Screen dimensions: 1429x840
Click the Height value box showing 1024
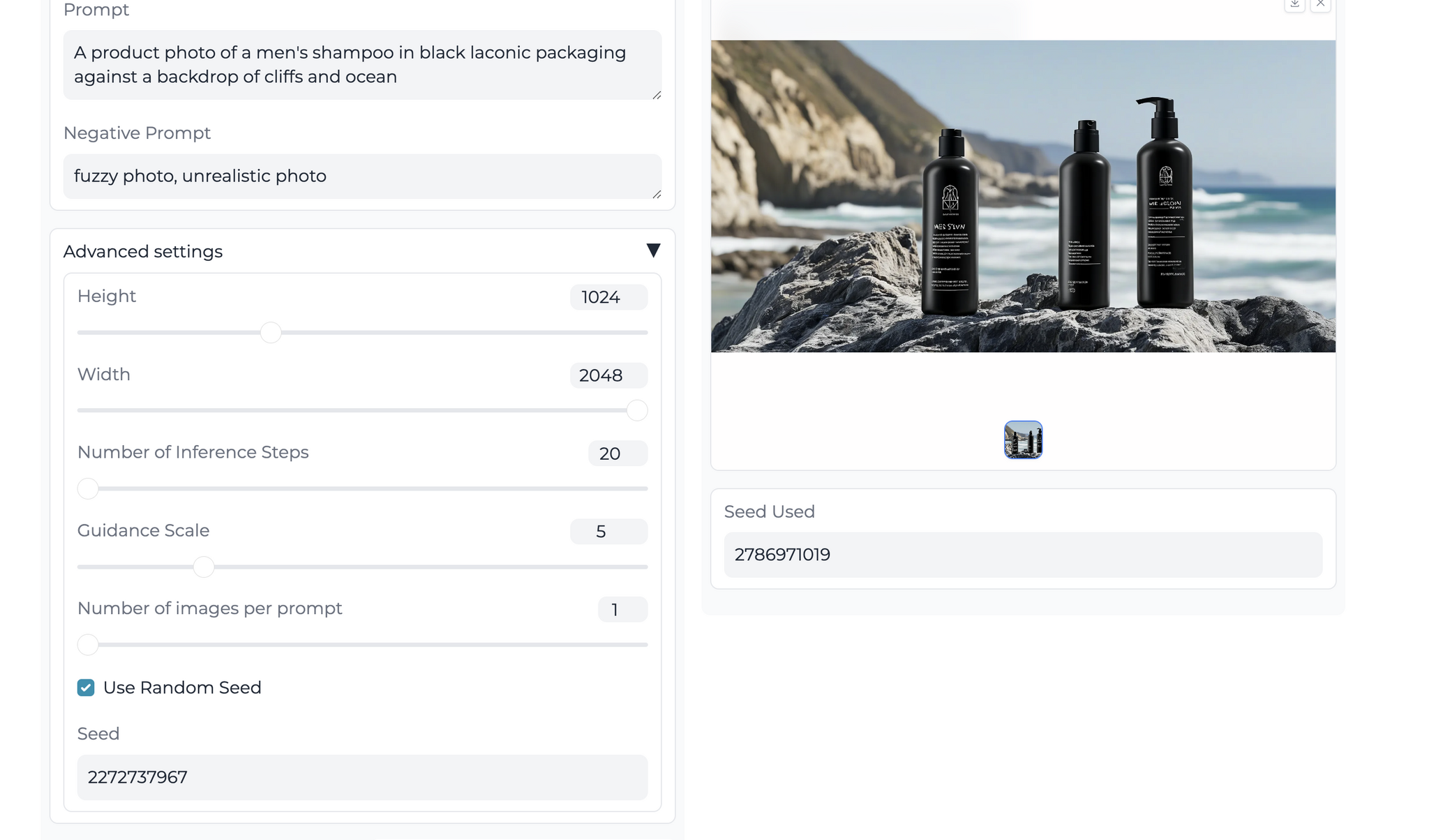[608, 297]
